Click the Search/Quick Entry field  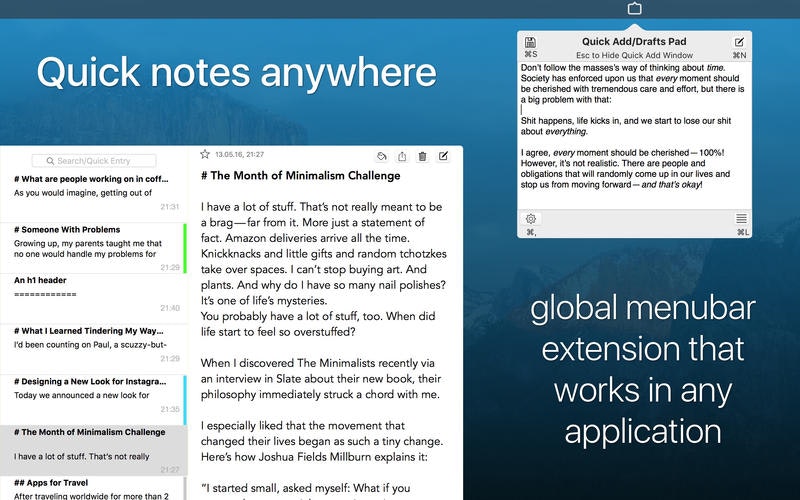click(94, 161)
